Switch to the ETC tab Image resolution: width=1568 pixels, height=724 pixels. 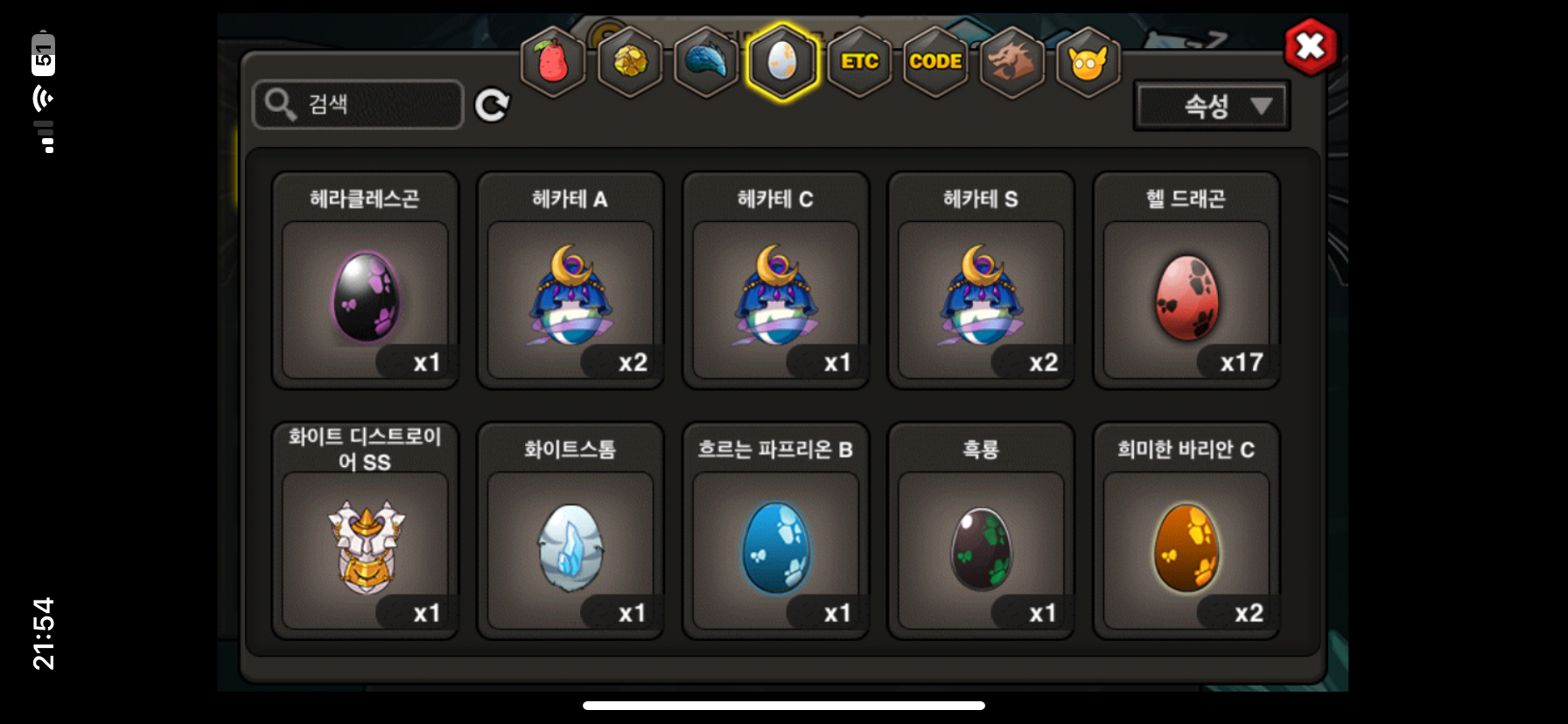(x=859, y=62)
